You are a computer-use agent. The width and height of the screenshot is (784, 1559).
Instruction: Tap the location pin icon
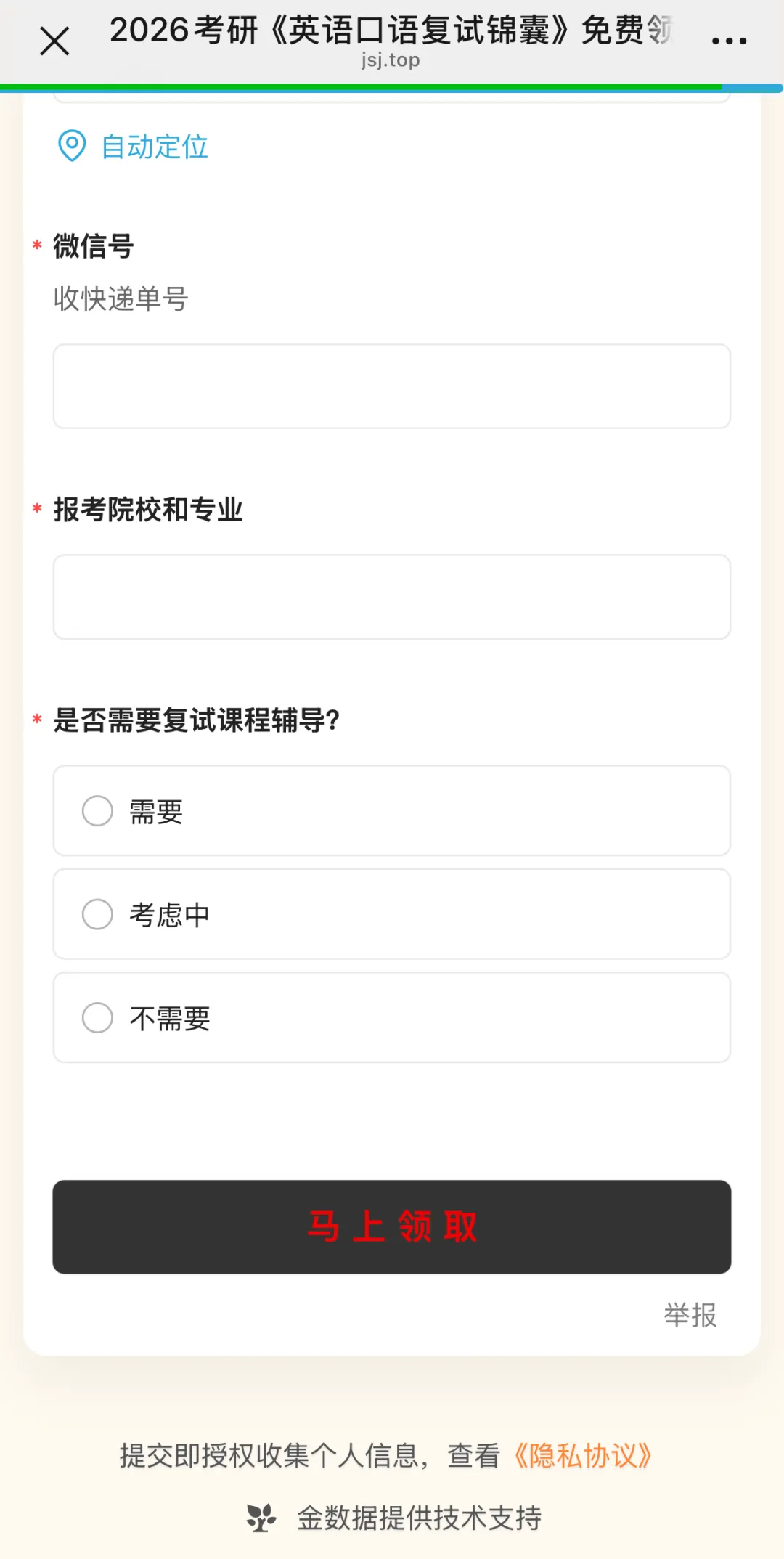click(x=72, y=146)
